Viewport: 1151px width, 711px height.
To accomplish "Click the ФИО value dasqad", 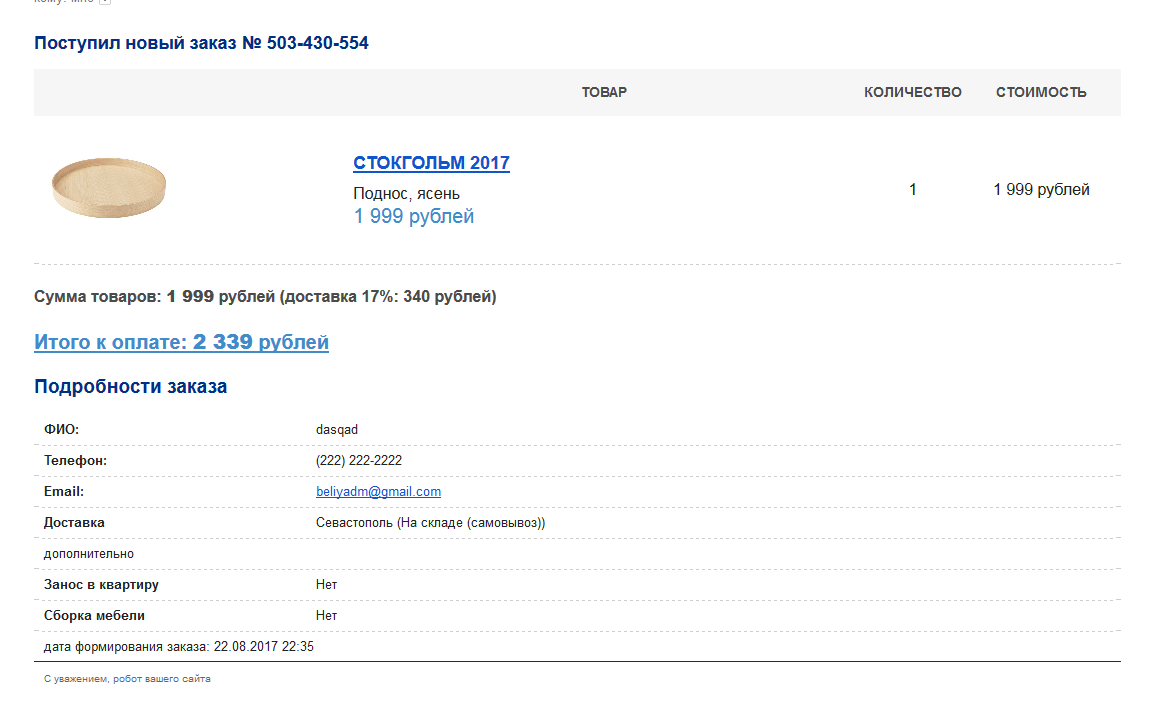I will [337, 430].
